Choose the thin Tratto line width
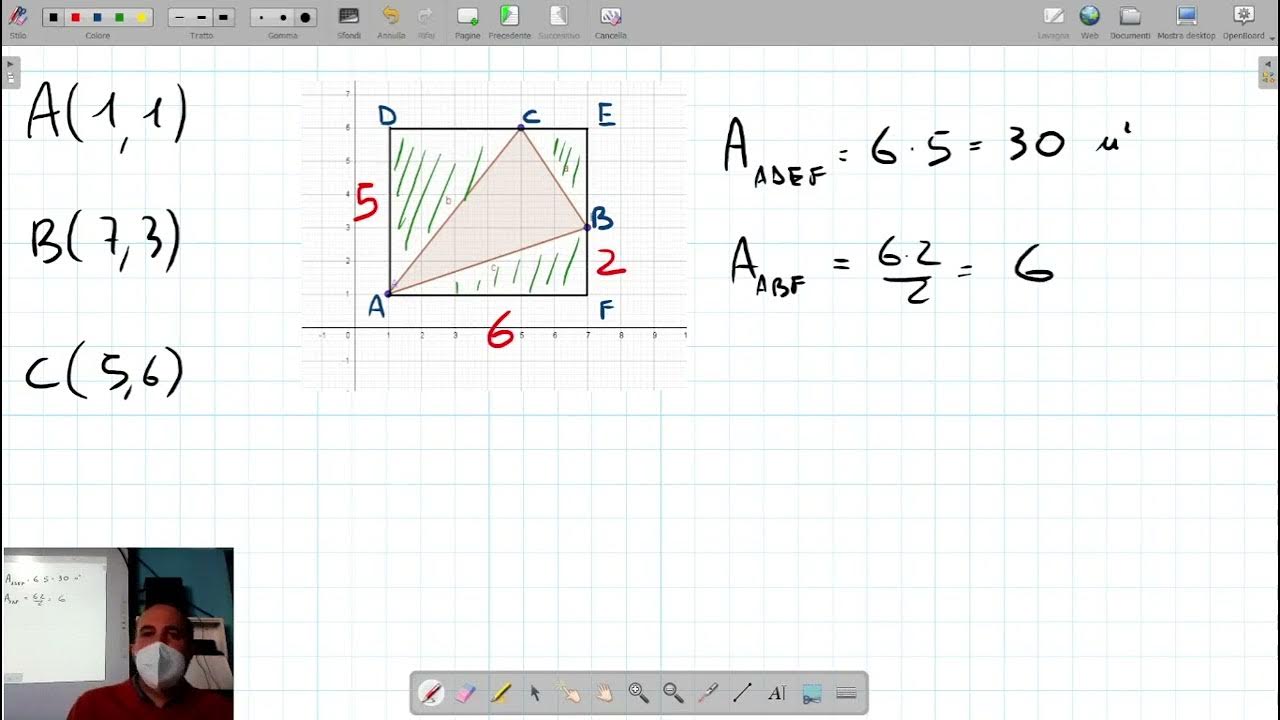 pos(180,18)
